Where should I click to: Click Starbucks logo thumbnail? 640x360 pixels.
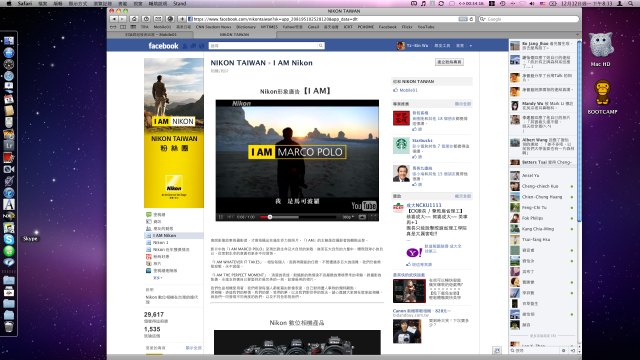coord(401,145)
